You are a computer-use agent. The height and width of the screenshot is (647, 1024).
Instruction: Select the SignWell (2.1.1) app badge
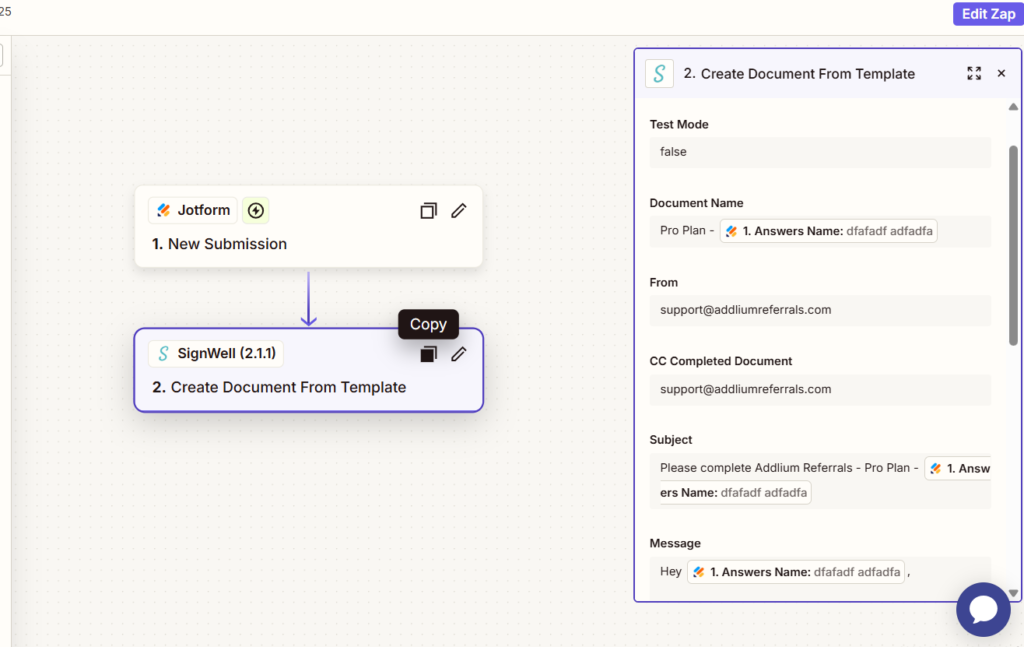coord(216,353)
